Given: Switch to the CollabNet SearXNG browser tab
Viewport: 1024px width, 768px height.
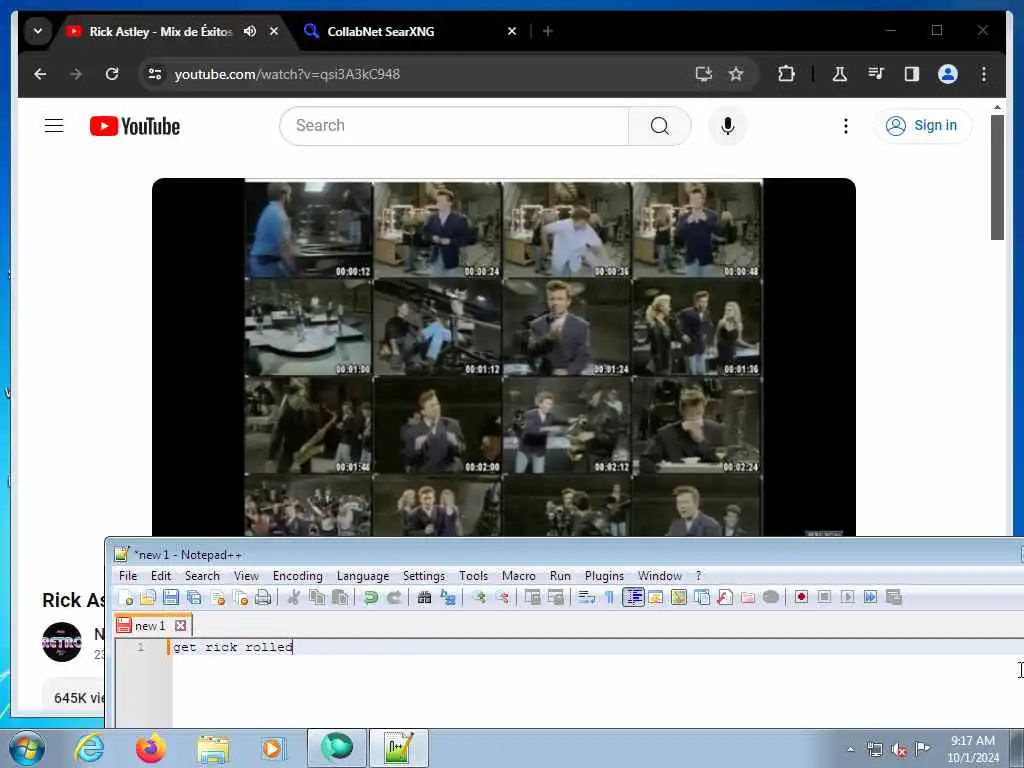Looking at the screenshot, I should click(x=411, y=31).
